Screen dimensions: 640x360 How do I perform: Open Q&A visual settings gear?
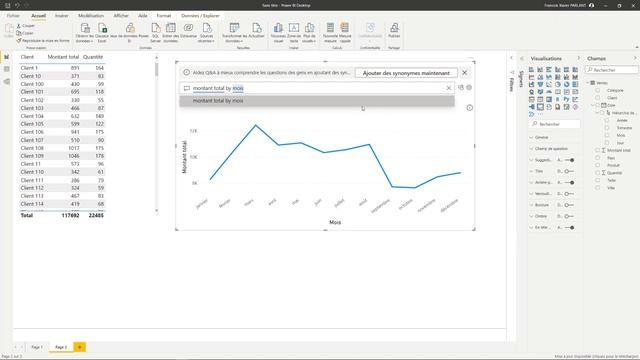point(469,87)
